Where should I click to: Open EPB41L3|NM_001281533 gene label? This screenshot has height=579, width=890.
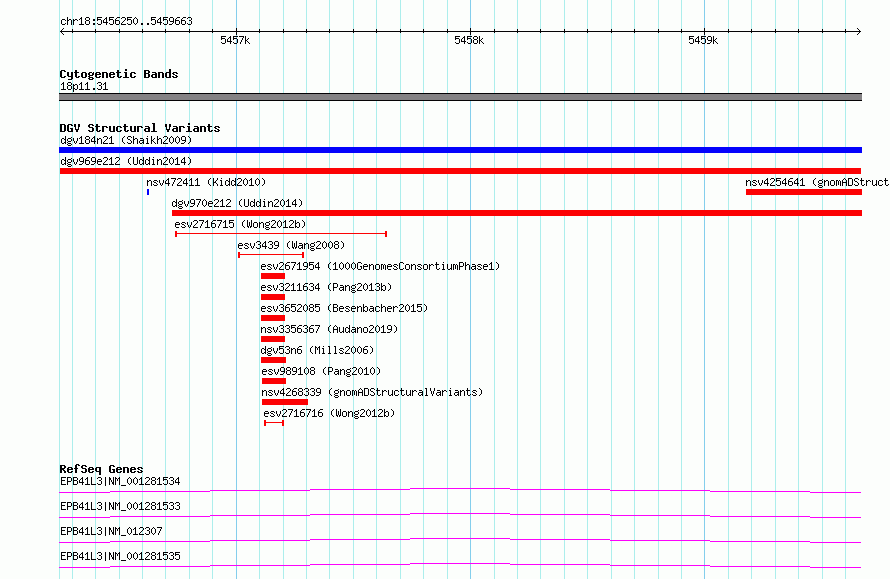pyautogui.click(x=120, y=506)
